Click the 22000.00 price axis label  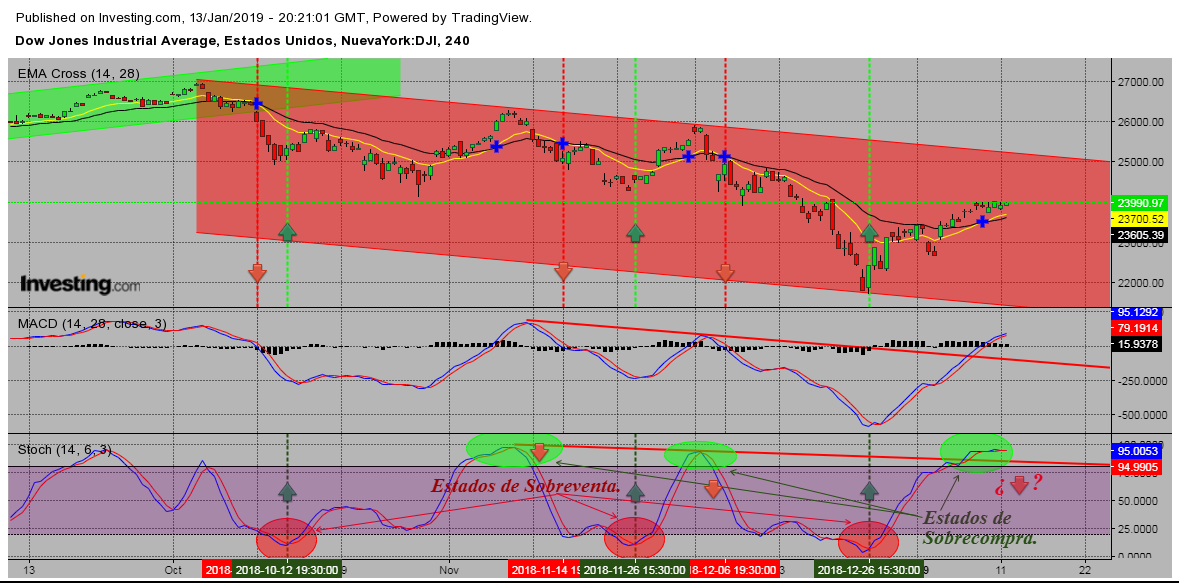pyautogui.click(x=1141, y=283)
